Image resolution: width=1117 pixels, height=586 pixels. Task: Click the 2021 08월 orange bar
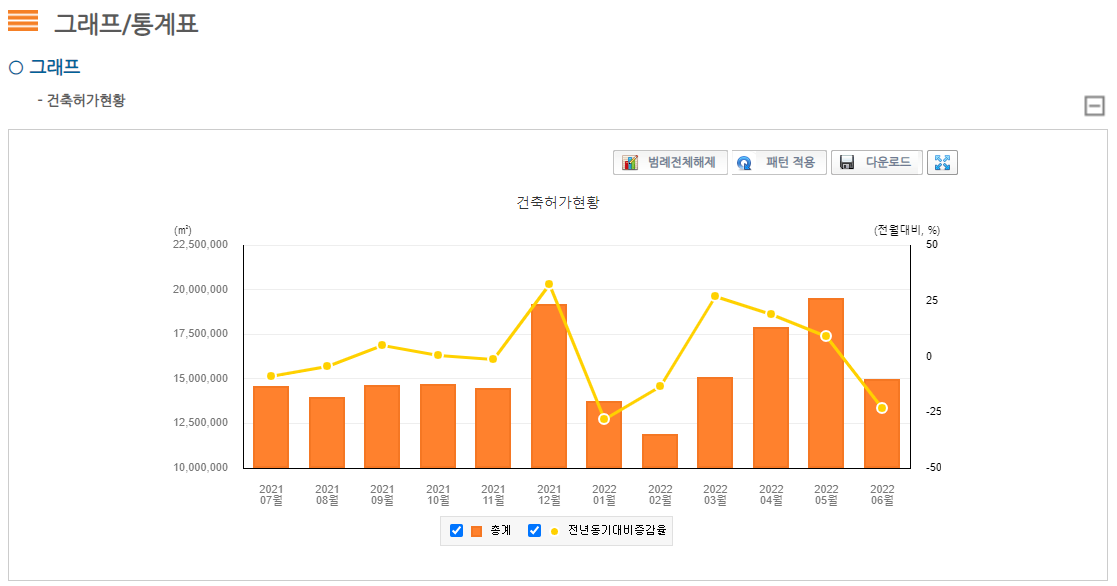(x=327, y=432)
